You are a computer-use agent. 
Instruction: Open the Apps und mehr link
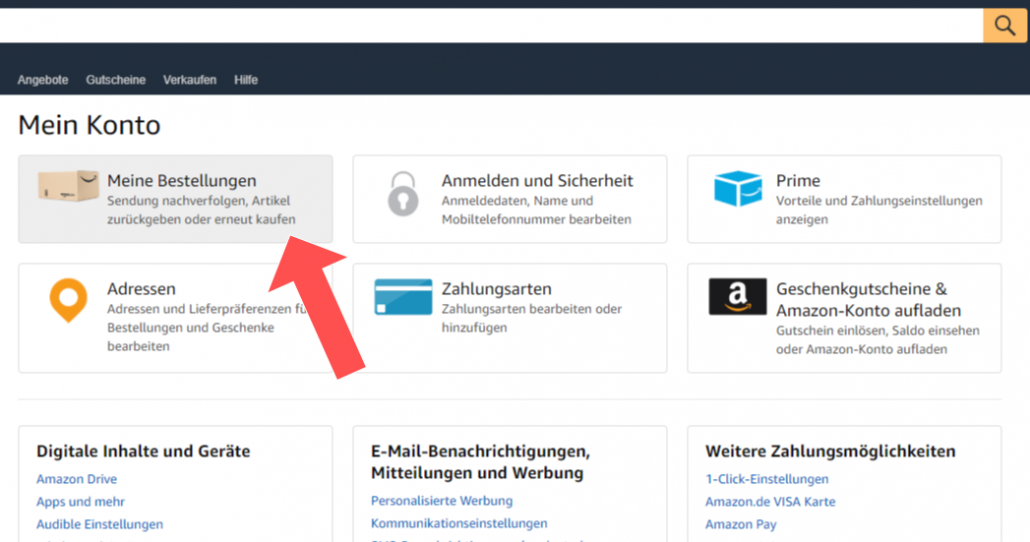(x=81, y=502)
